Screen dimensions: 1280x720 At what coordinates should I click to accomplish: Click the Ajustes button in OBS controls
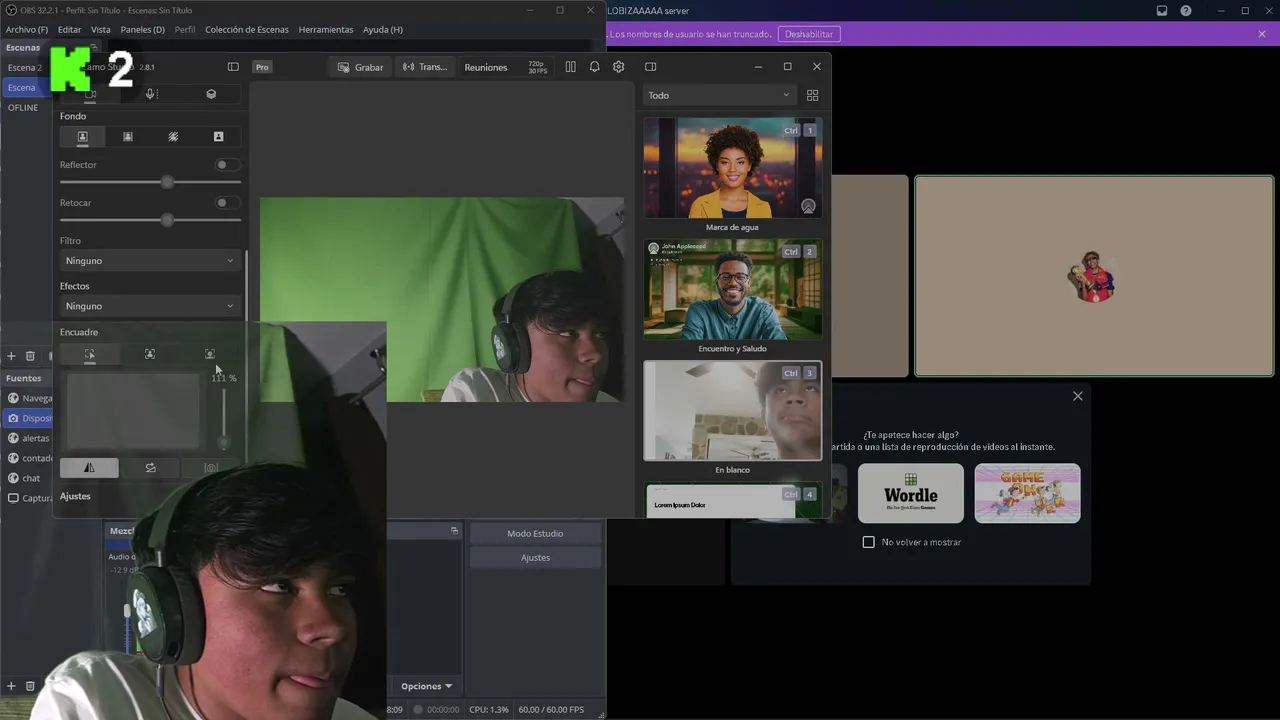tap(535, 558)
